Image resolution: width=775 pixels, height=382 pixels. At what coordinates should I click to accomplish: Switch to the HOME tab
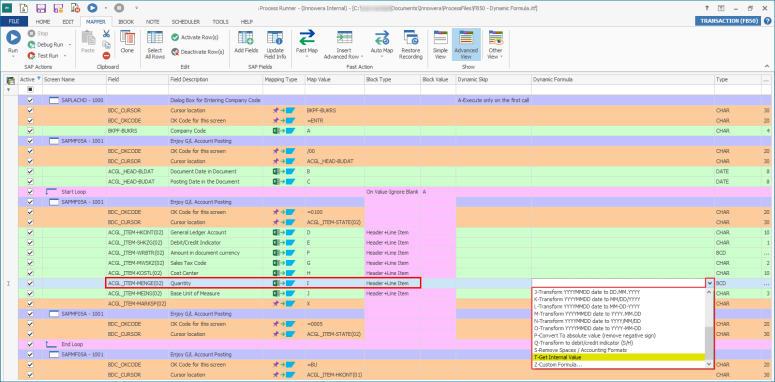tap(43, 22)
